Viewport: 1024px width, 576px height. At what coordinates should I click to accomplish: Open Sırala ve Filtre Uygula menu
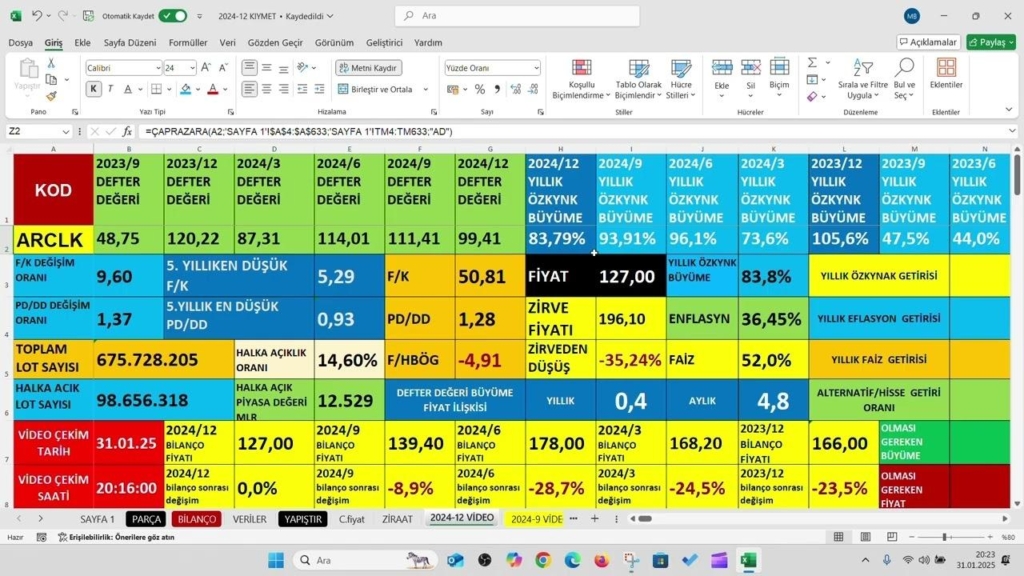pos(863,79)
